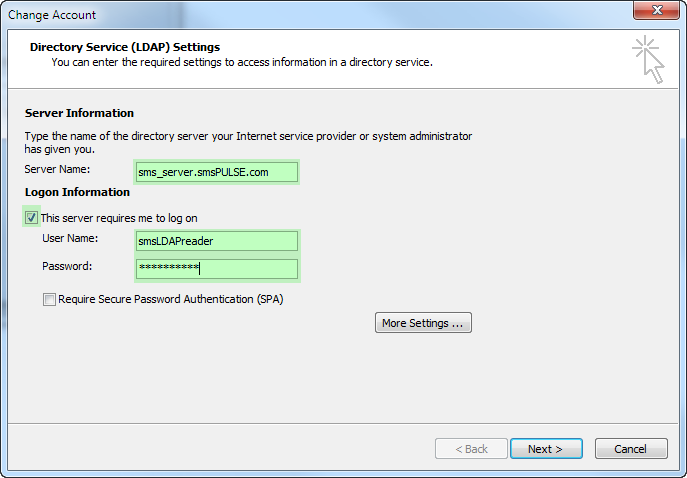
Task: Open More Settings
Action: (x=423, y=323)
